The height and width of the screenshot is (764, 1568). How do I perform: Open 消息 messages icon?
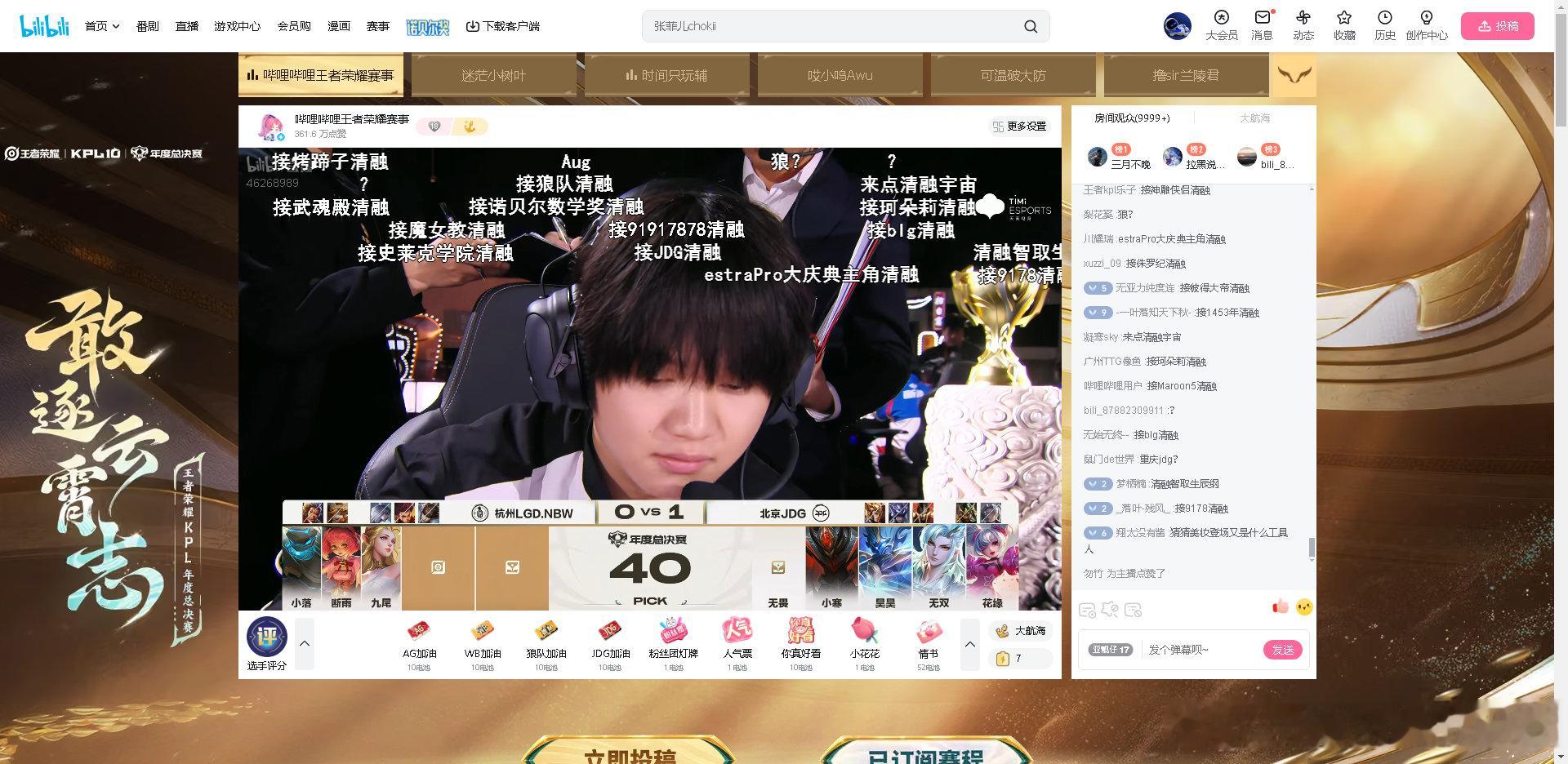1262,25
